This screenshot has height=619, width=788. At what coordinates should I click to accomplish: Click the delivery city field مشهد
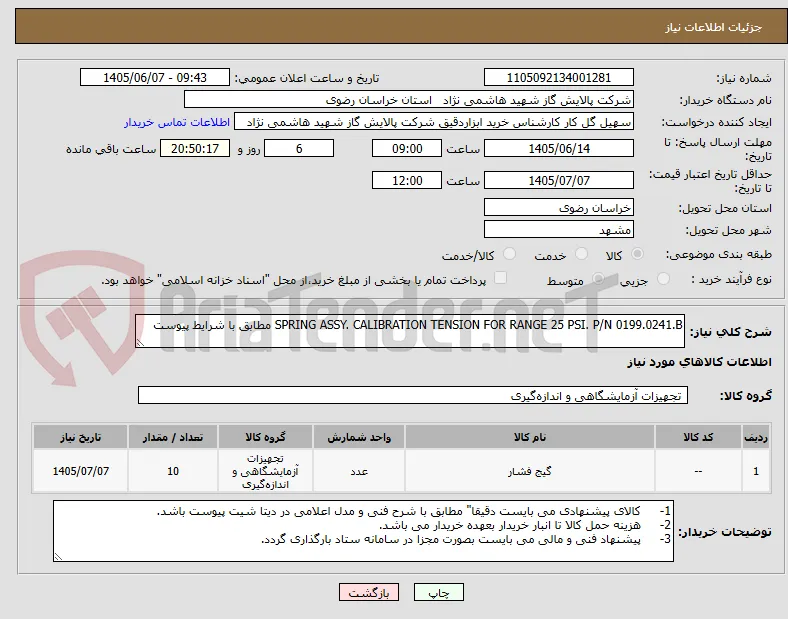(x=558, y=230)
